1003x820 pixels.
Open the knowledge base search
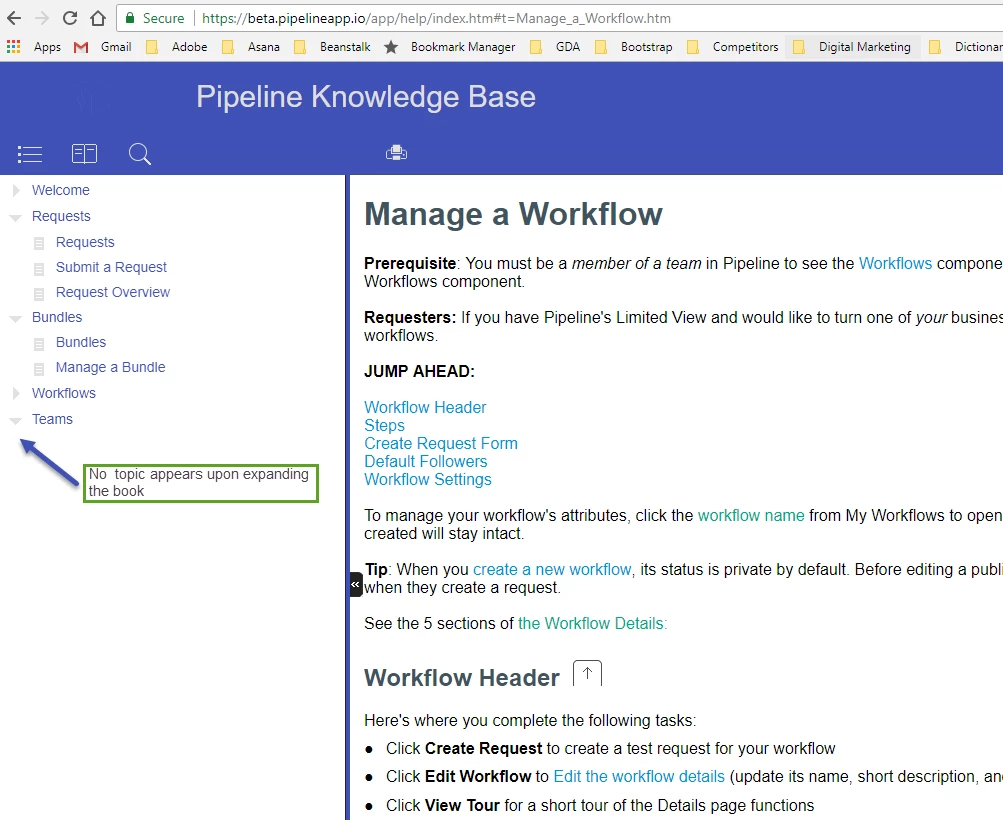(x=139, y=154)
